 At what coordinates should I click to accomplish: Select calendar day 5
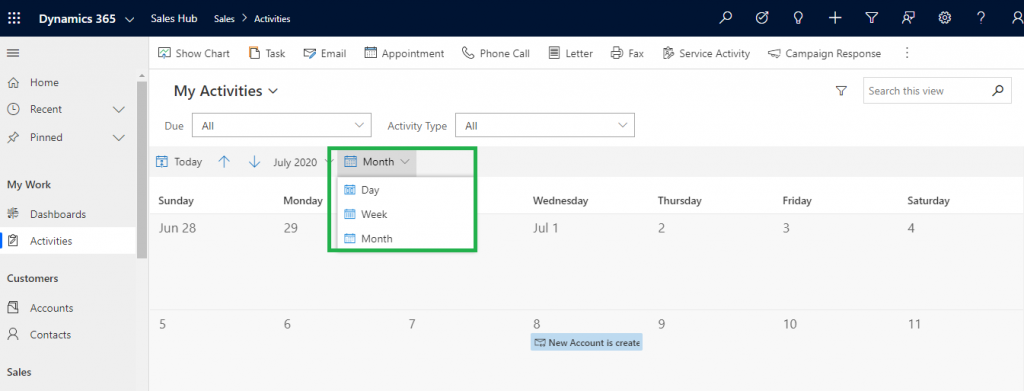tap(211, 351)
